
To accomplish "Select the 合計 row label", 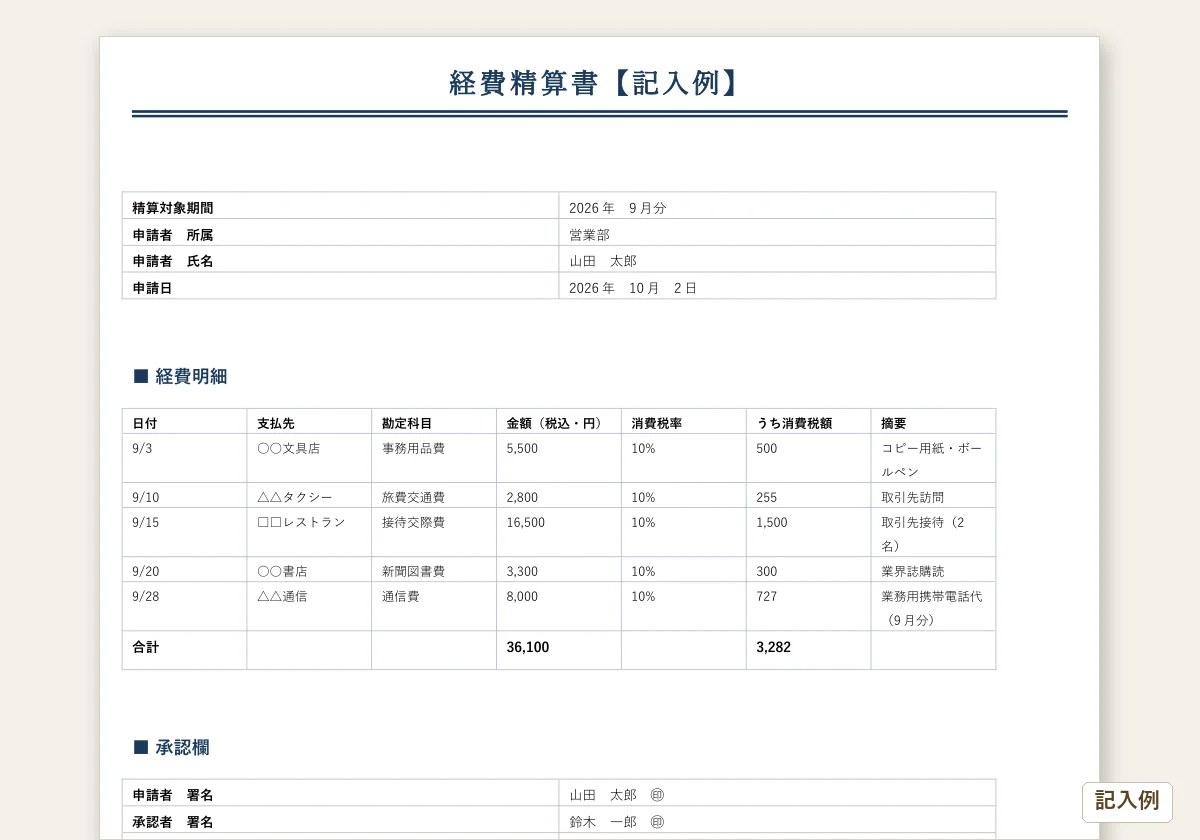I will click(145, 647).
